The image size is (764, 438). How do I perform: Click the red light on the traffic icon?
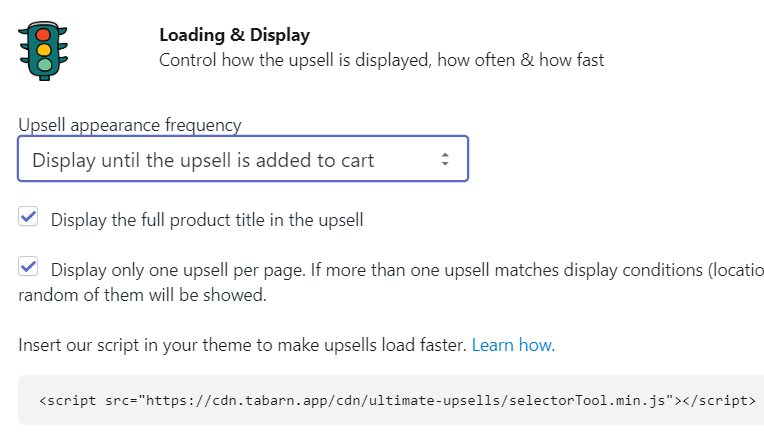[x=43, y=34]
